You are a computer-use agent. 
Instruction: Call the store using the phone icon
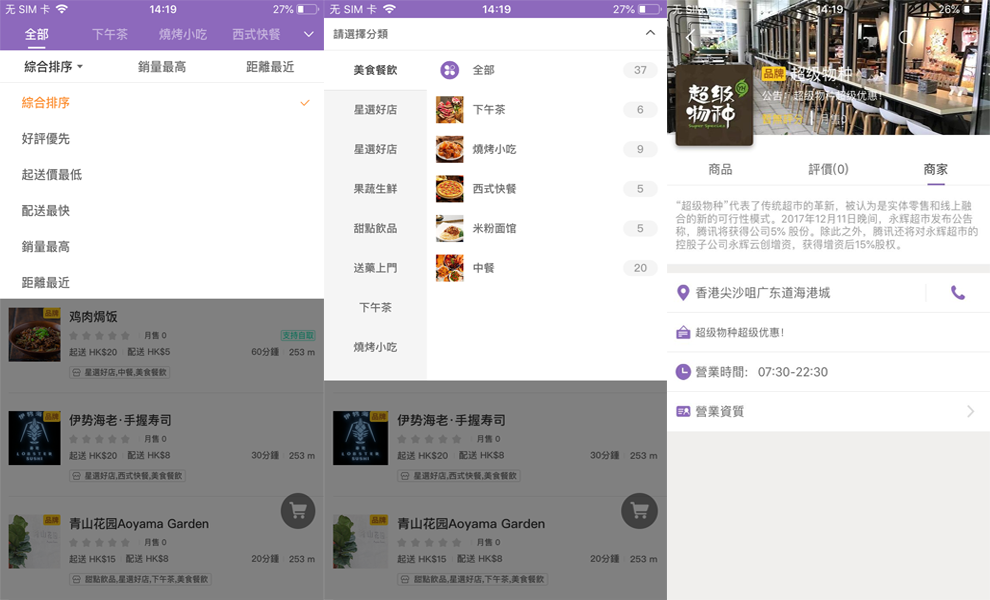pos(958,292)
